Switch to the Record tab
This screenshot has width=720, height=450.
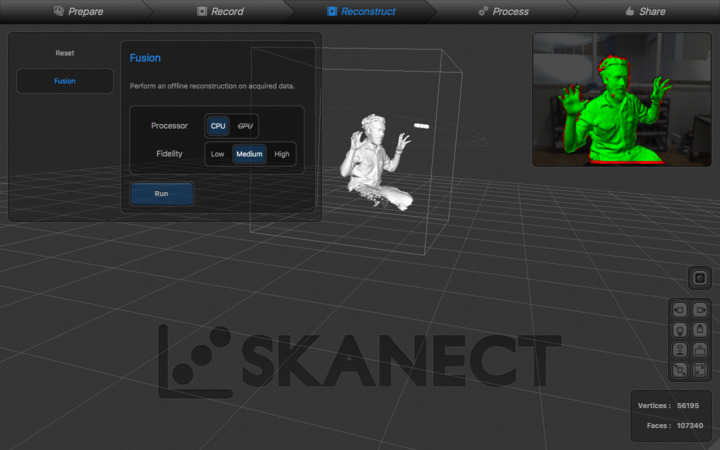tap(220, 11)
